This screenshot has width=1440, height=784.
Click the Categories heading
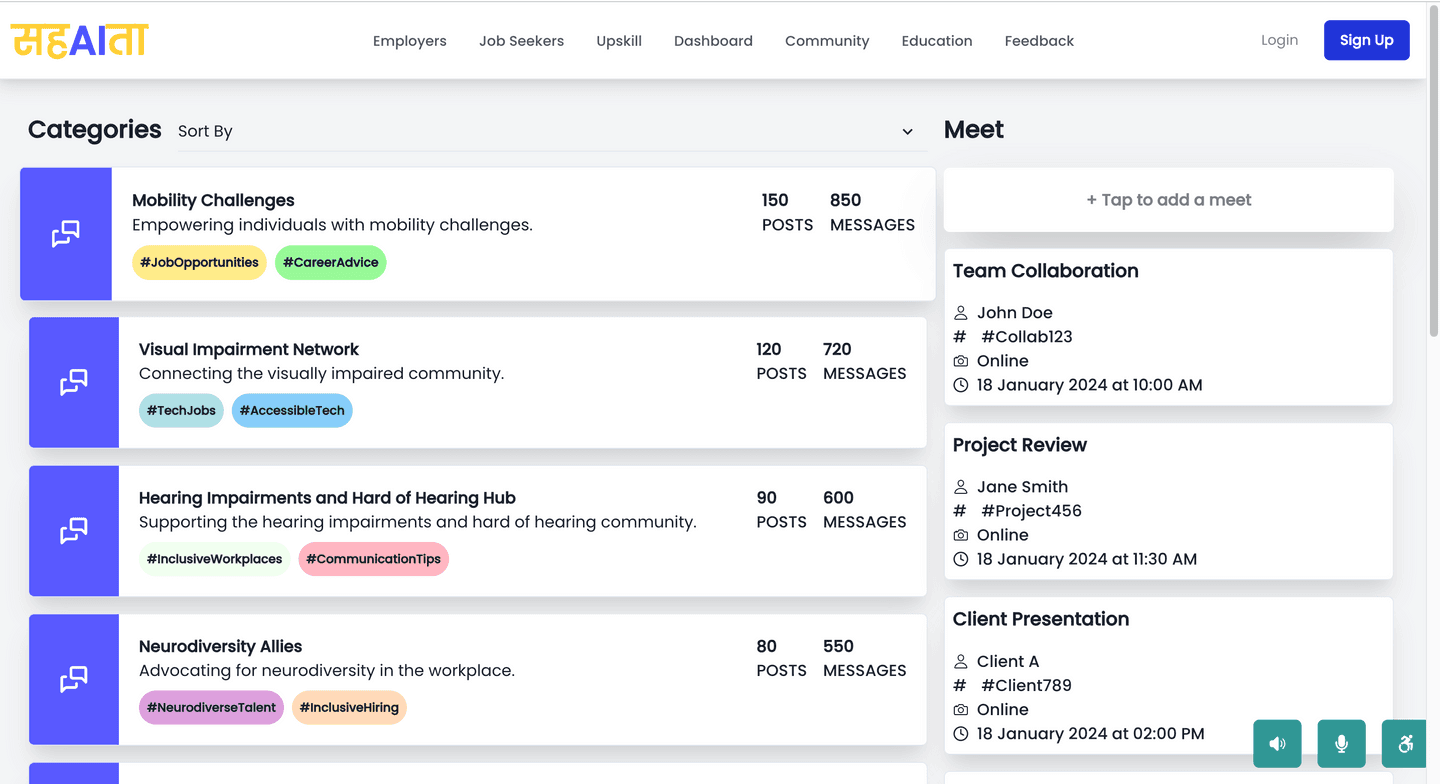click(x=94, y=130)
